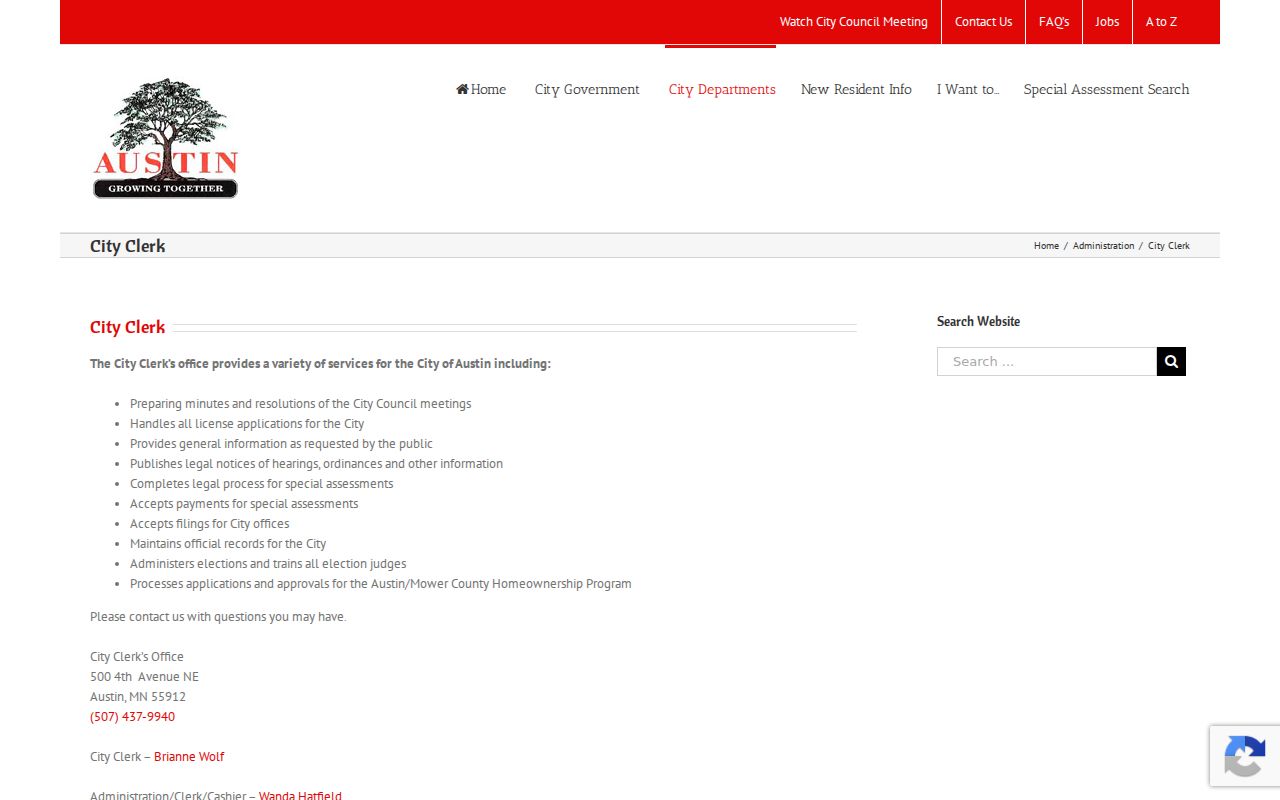Viewport: 1280px width, 800px height.
Task: Open the I Want to.. menu
Action: [x=968, y=89]
